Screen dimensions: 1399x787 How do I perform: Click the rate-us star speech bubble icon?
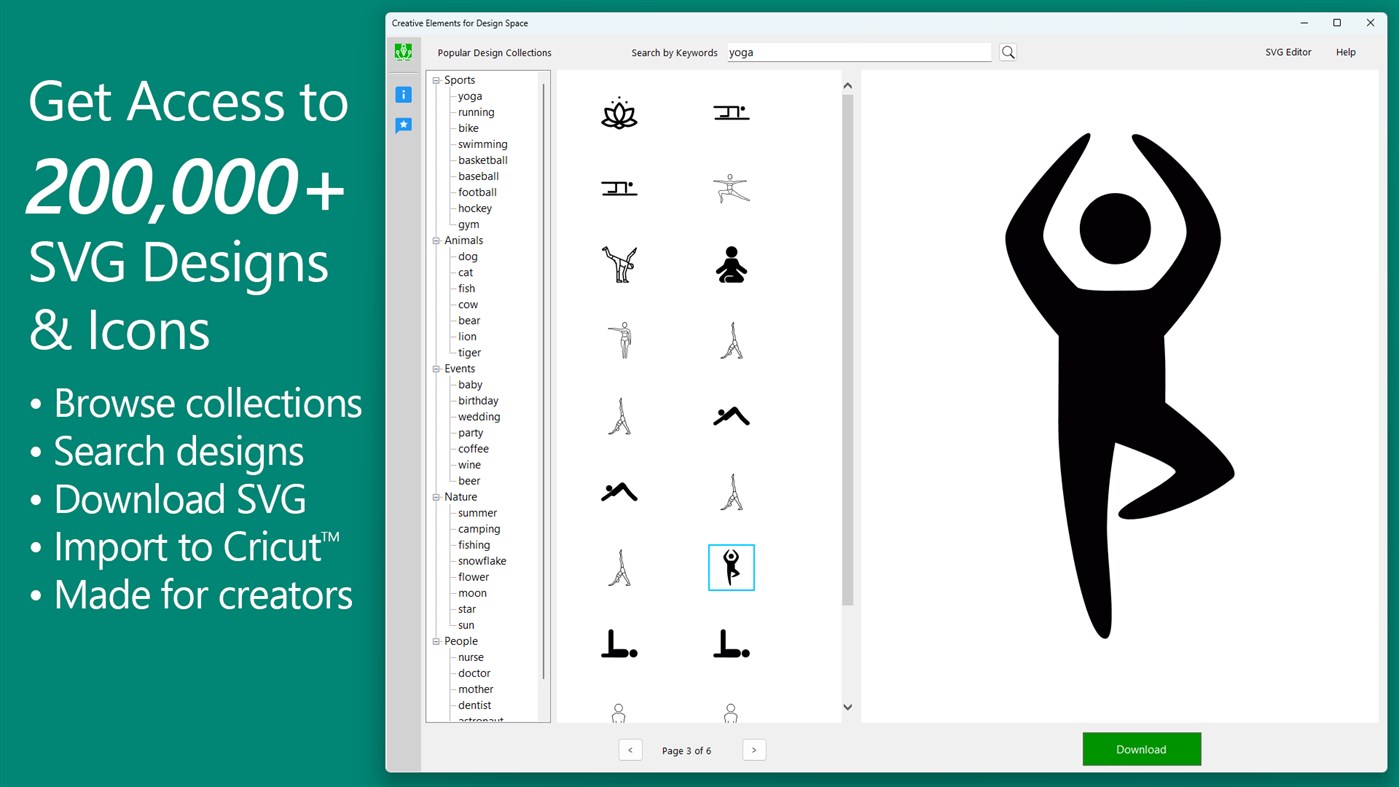tap(403, 124)
